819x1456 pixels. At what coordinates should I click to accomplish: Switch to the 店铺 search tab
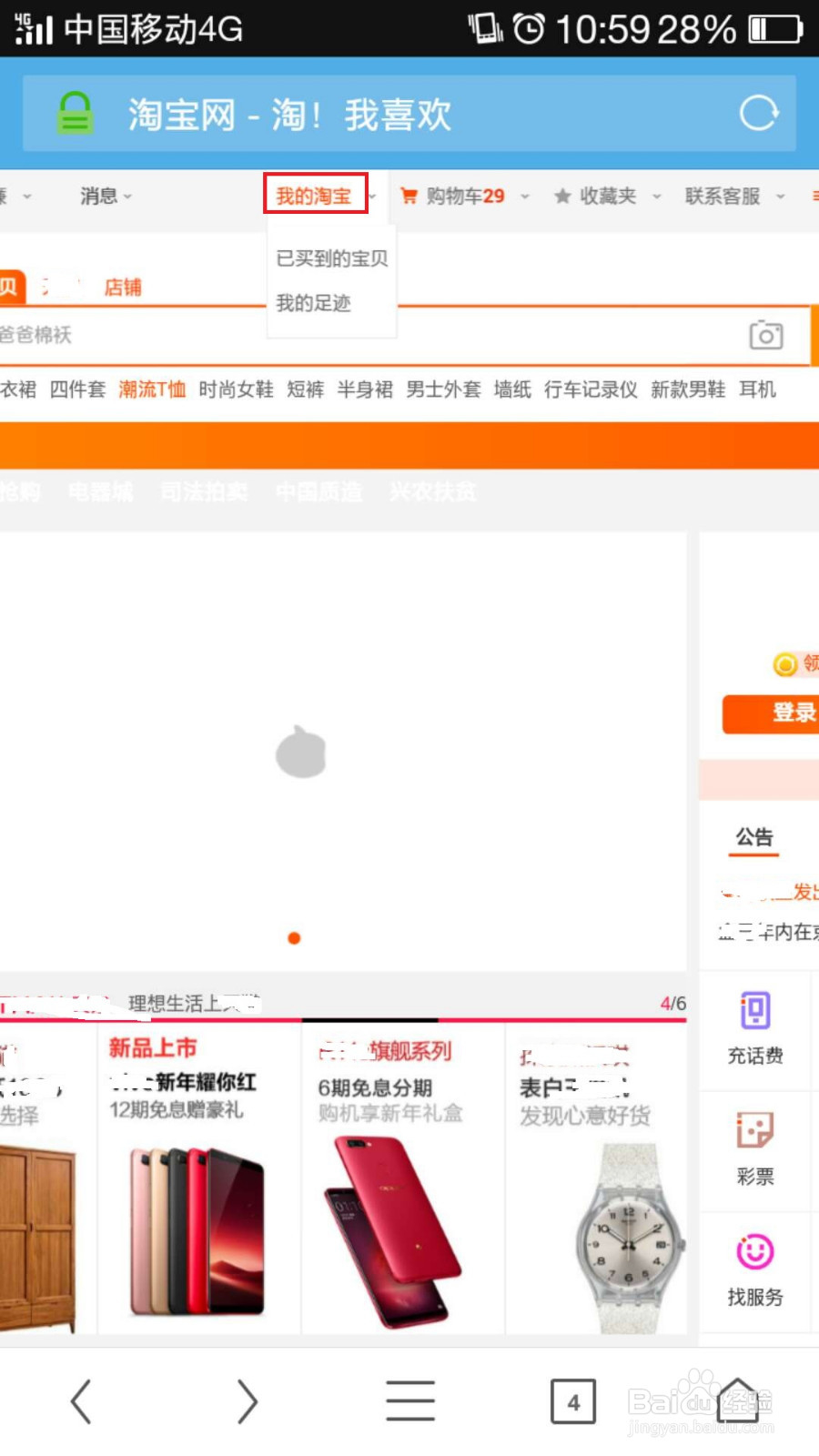(x=123, y=288)
